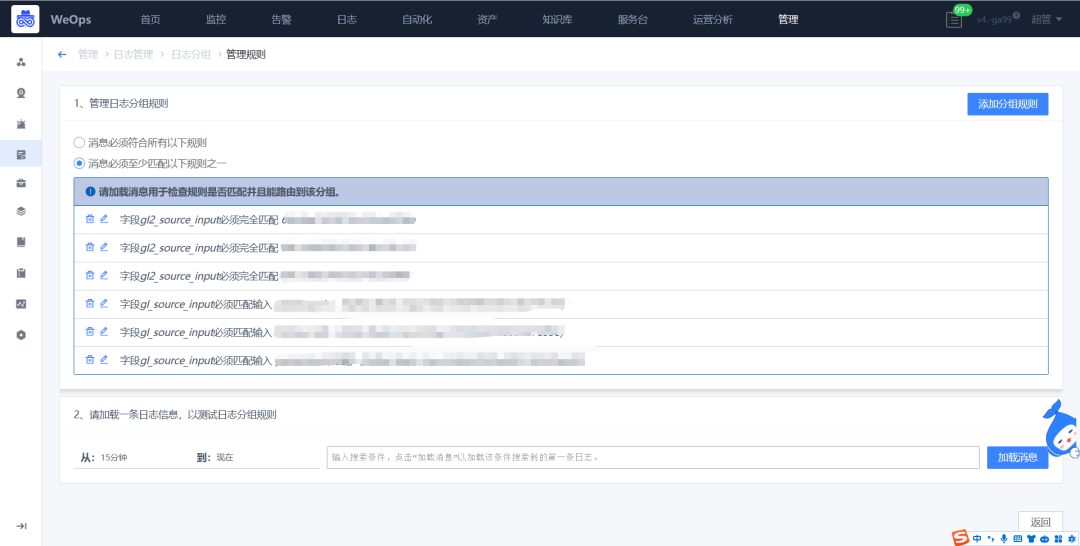Click the WeOps logo icon

click(25, 19)
